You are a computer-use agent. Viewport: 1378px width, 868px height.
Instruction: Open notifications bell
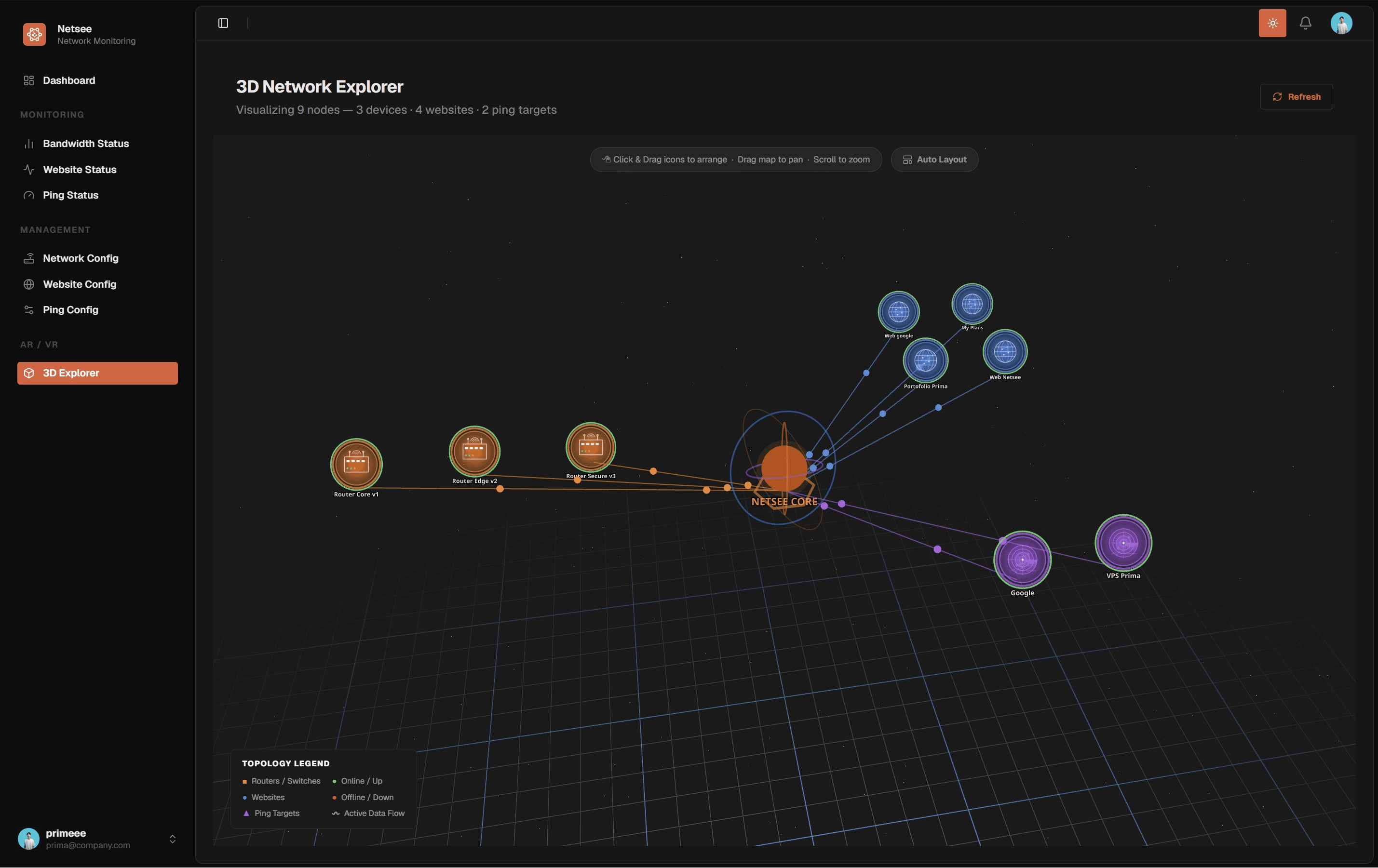click(x=1305, y=23)
